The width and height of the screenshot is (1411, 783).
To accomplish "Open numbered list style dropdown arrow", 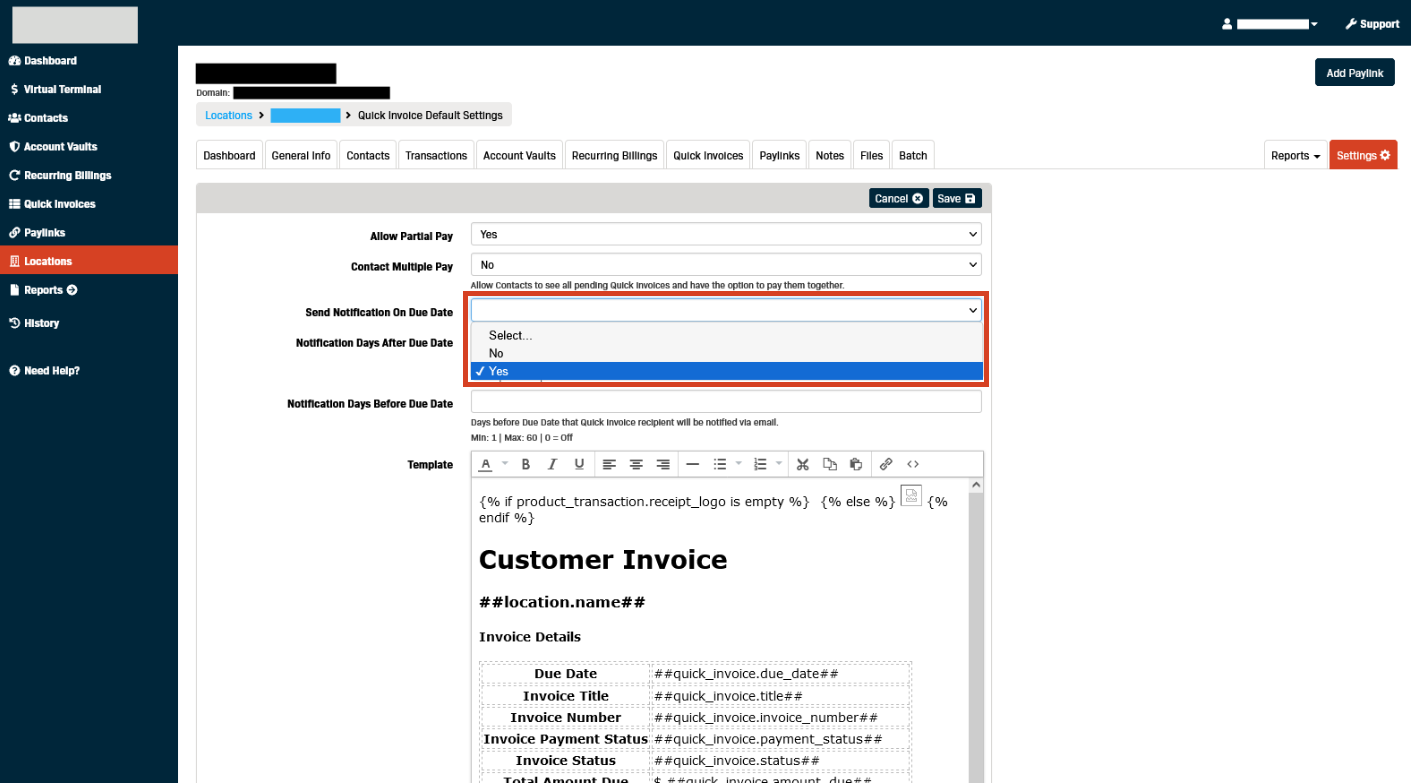I will (779, 464).
